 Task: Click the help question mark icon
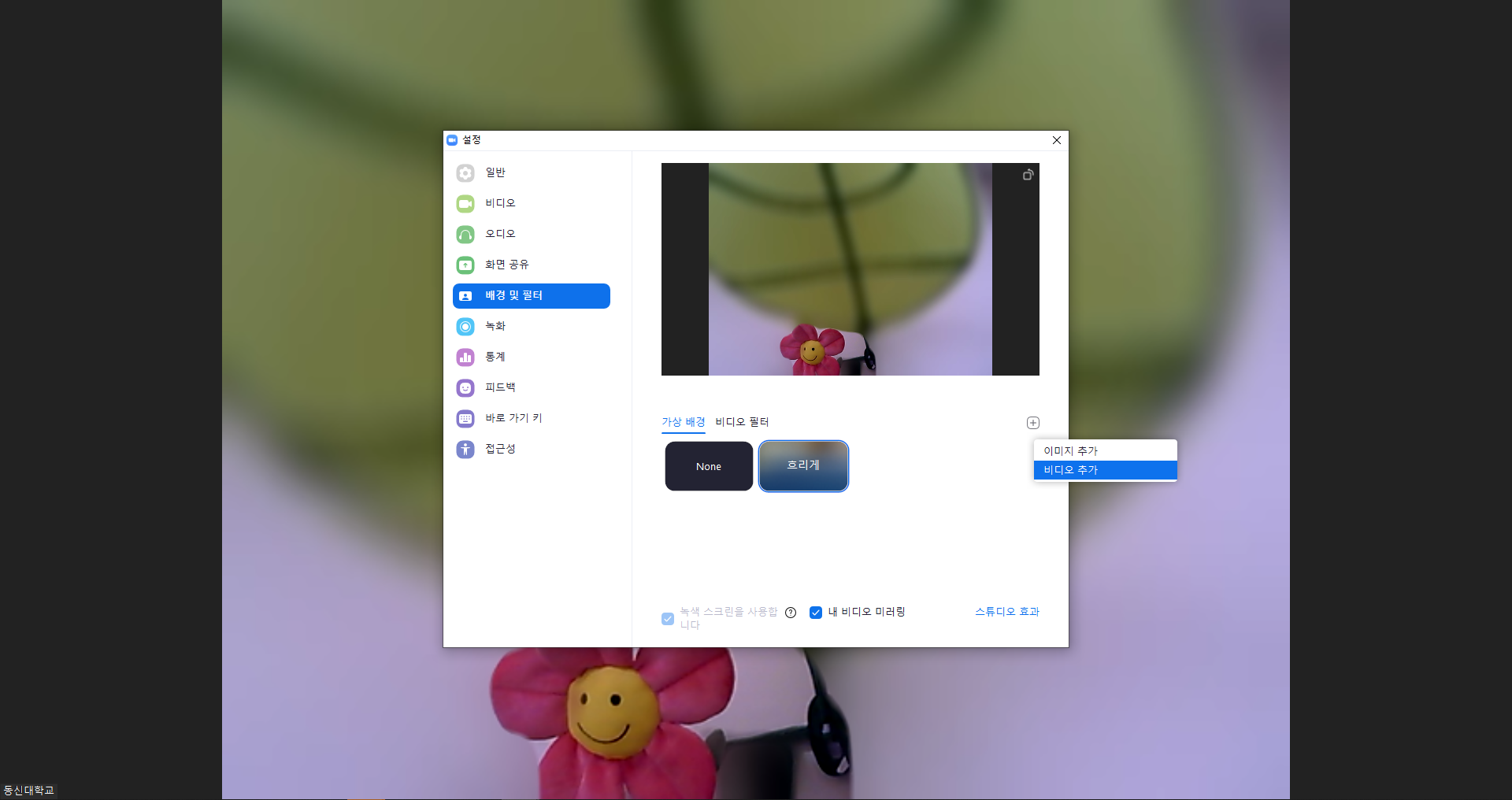tap(791, 613)
